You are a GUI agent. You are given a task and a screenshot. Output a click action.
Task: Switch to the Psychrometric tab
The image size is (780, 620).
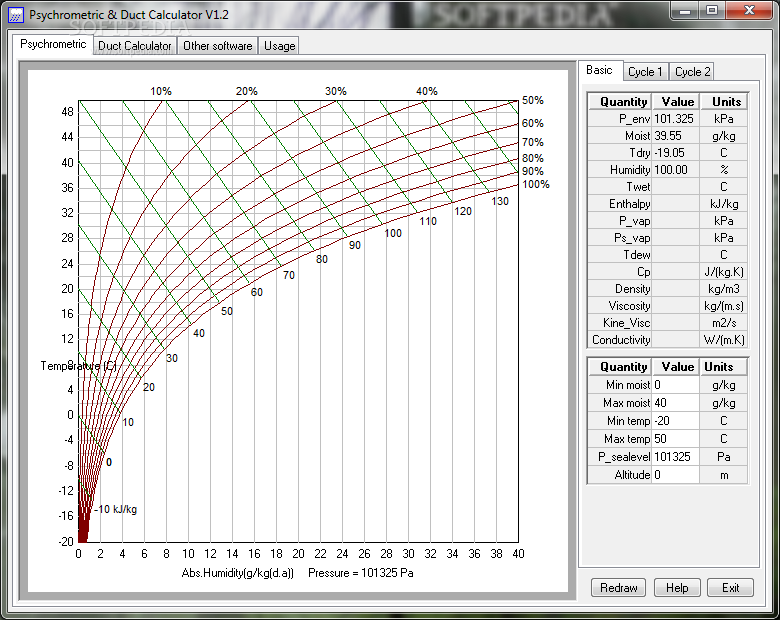coord(53,44)
